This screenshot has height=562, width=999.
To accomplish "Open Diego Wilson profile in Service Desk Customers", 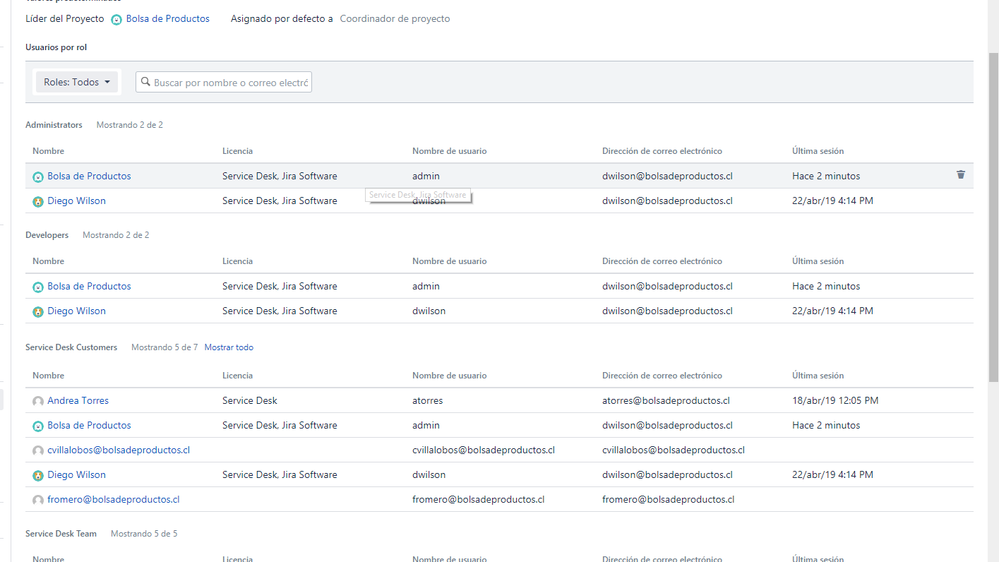I will pyautogui.click(x=76, y=475).
